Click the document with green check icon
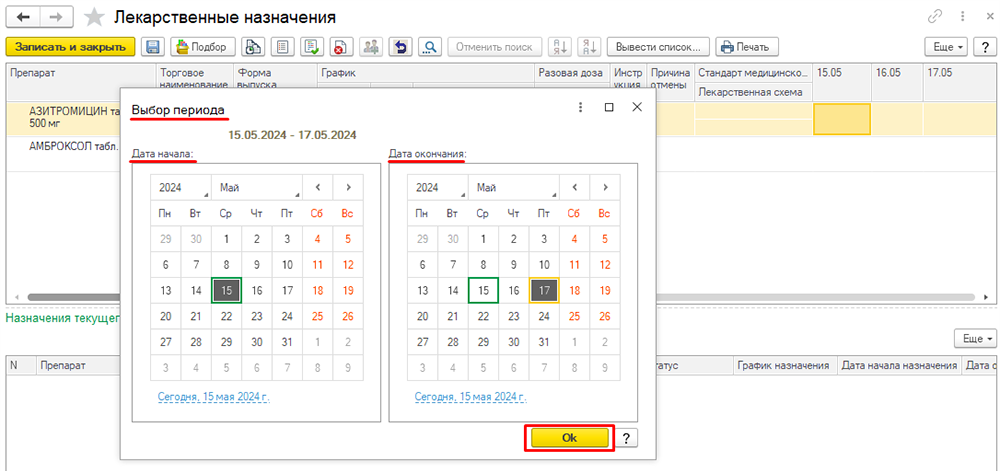 (x=312, y=47)
